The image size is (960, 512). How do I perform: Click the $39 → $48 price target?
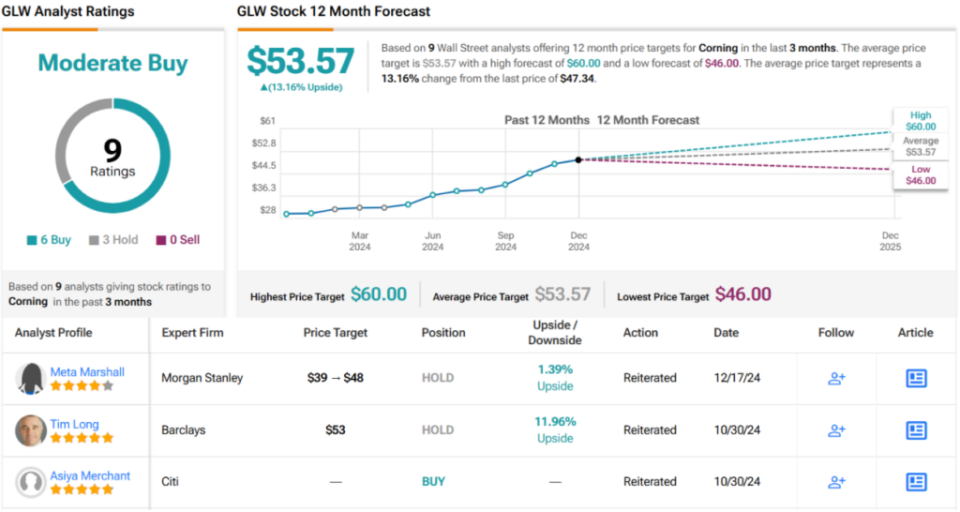[x=335, y=378]
